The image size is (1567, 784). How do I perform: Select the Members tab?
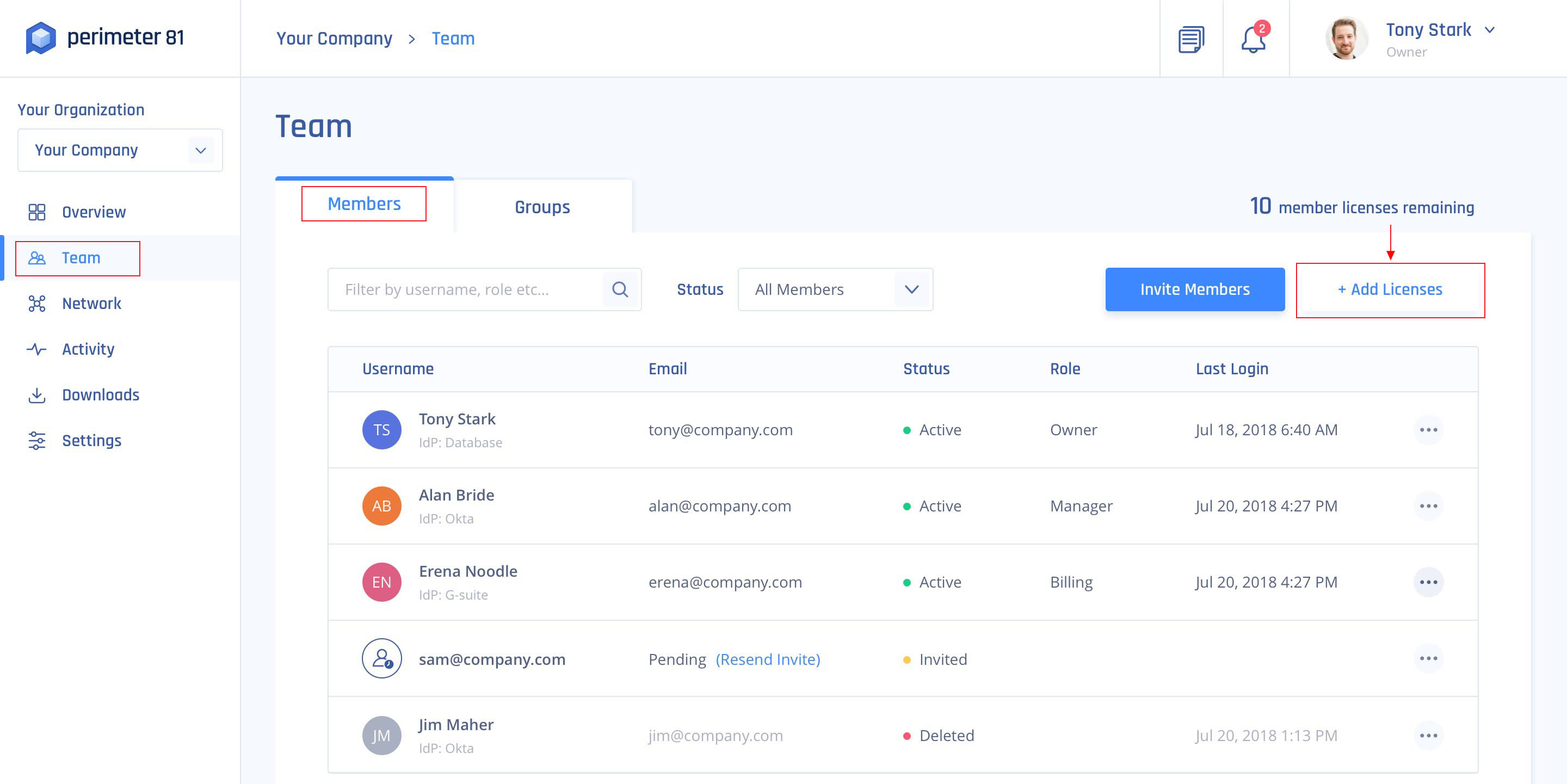pos(364,205)
